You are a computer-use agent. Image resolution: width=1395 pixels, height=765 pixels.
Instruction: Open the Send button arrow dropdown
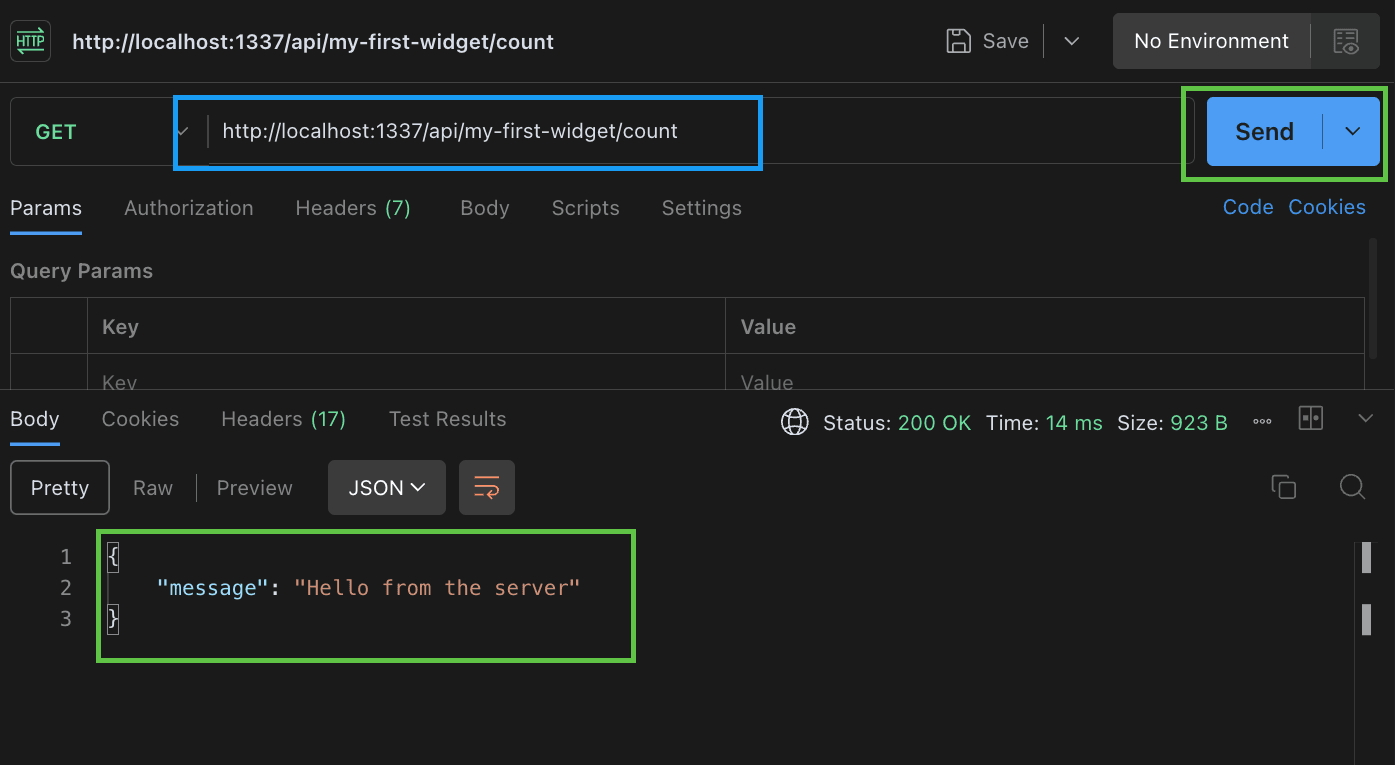pos(1352,131)
